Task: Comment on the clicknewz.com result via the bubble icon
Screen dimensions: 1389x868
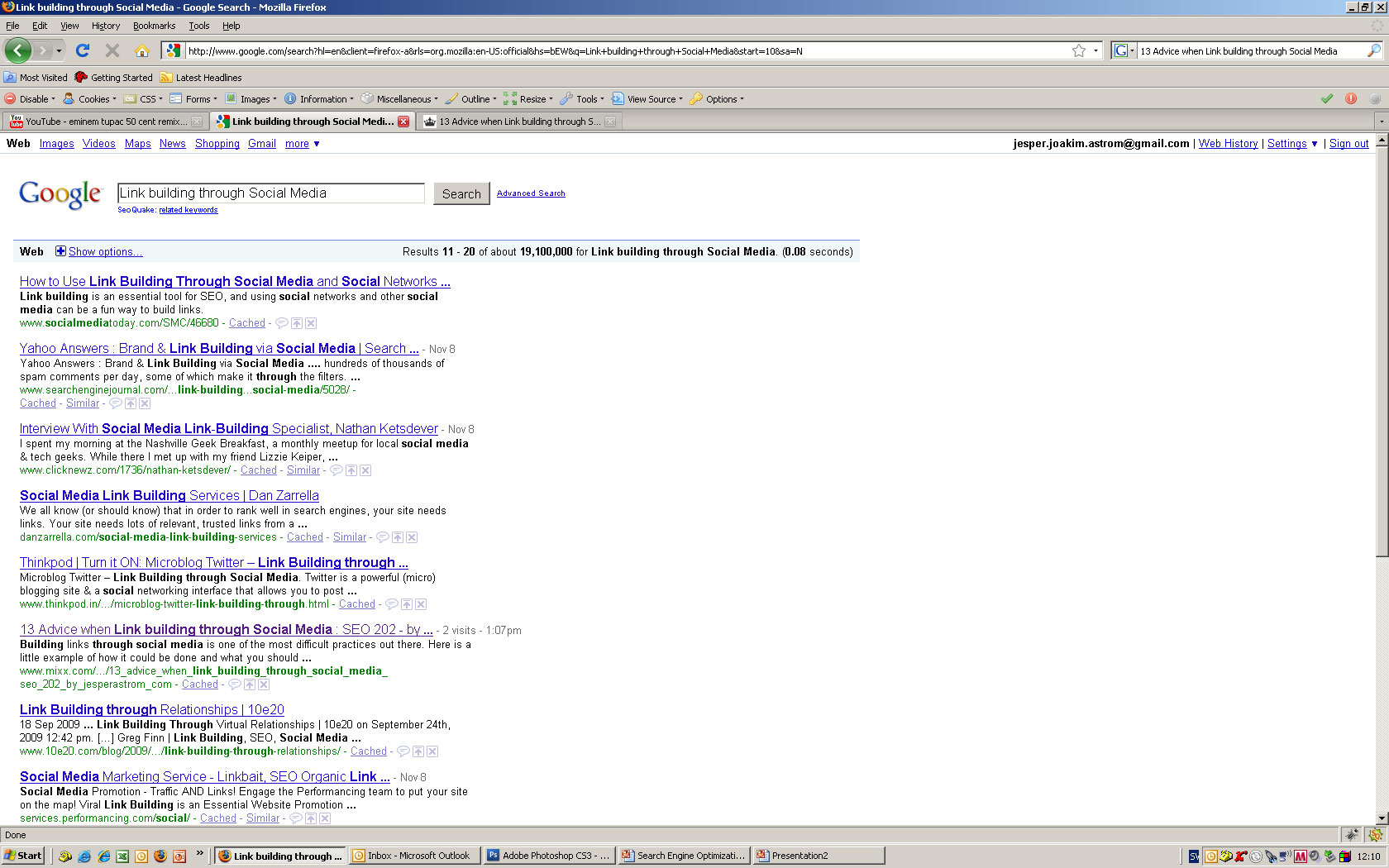Action: [337, 470]
